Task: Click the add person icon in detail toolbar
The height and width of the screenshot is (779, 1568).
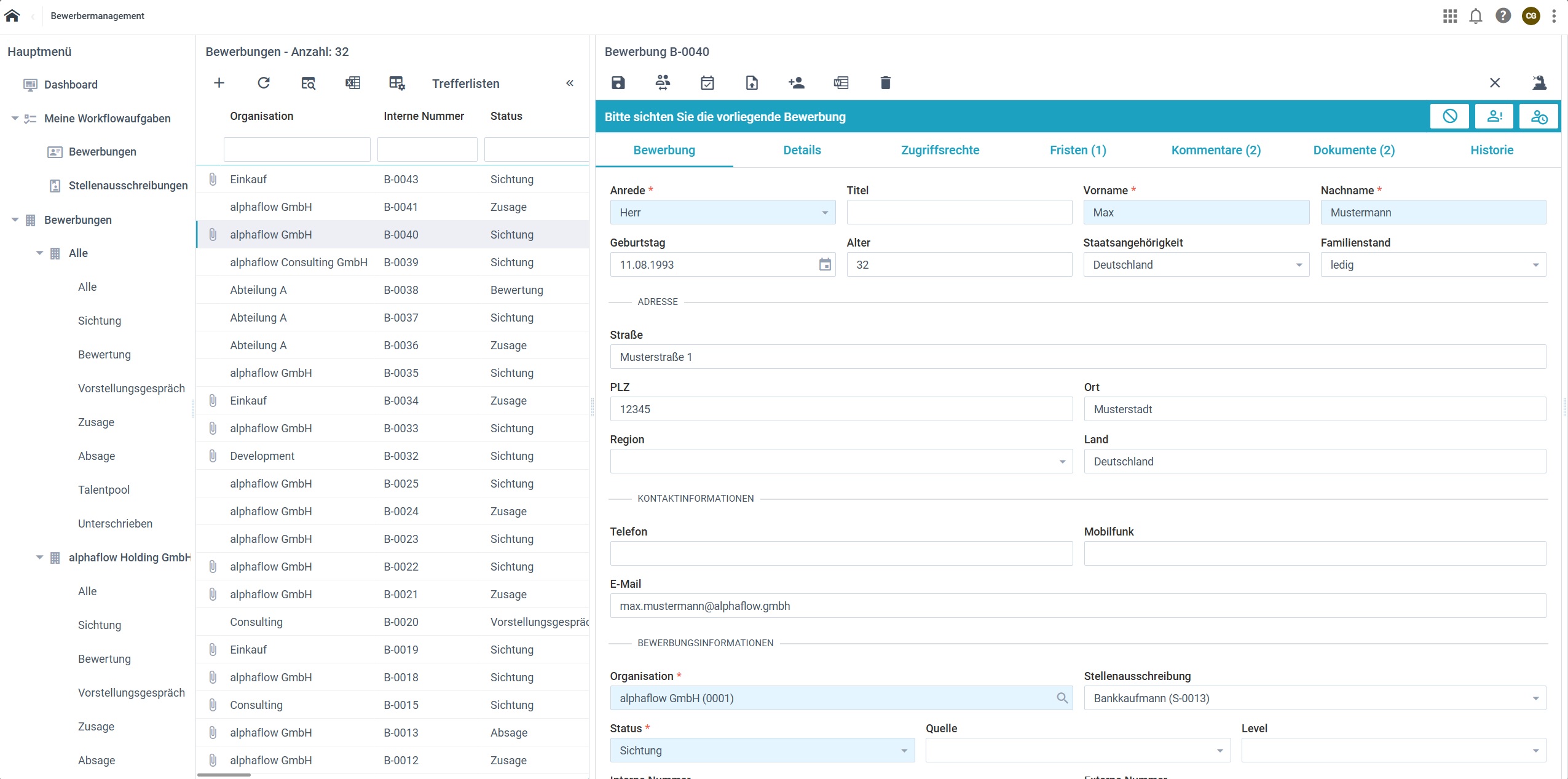Action: click(x=797, y=83)
